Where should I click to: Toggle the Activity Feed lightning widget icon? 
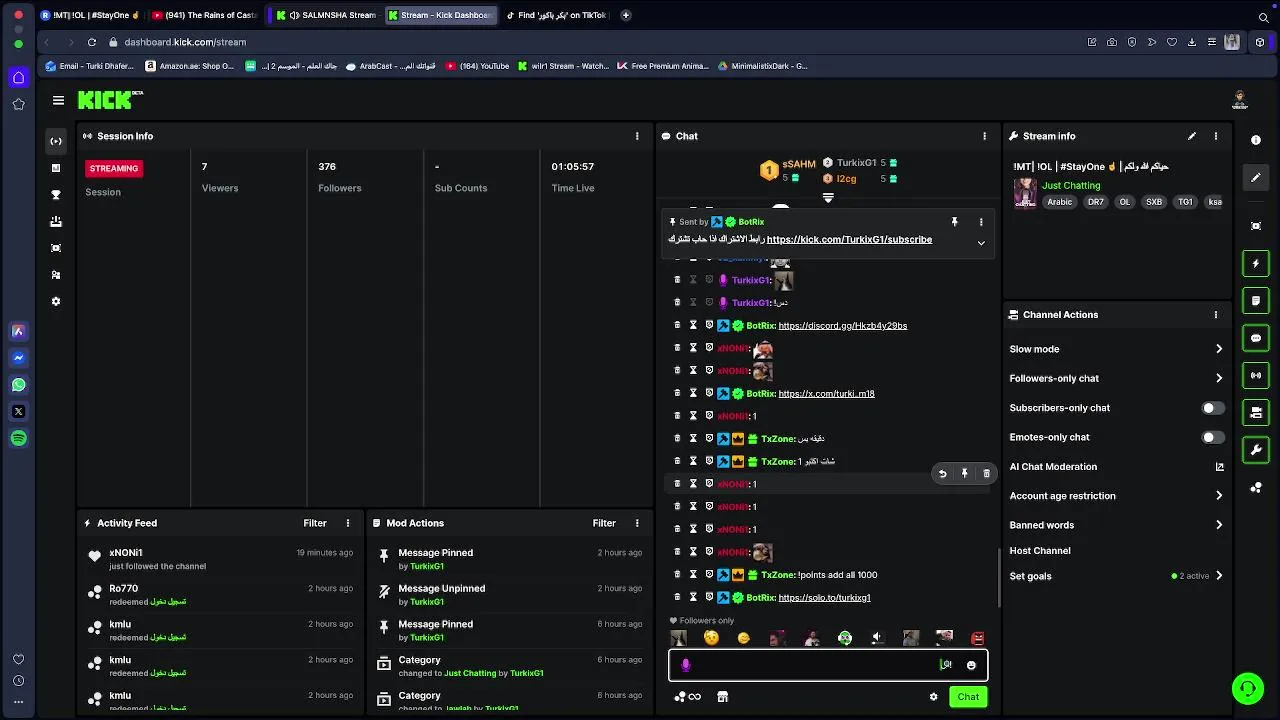point(1256,264)
